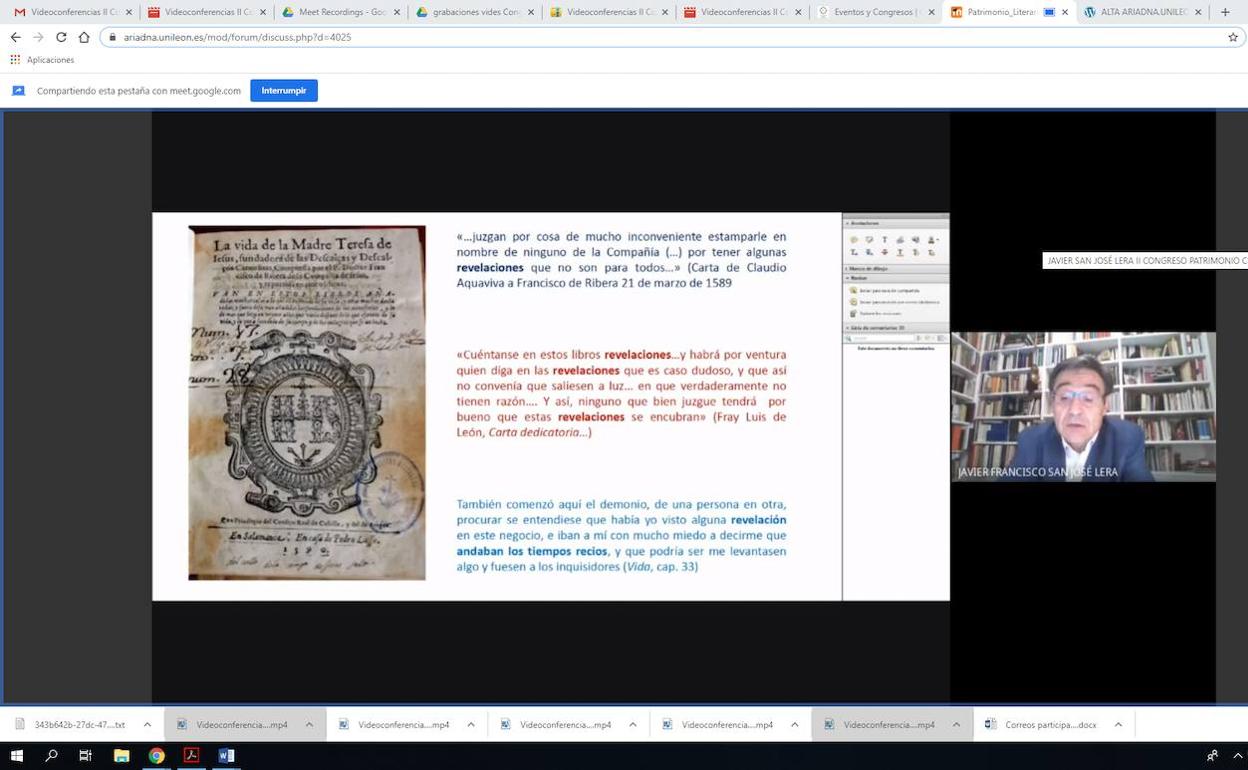Bookmark this page with the star
1248x770 pixels.
1233,37
